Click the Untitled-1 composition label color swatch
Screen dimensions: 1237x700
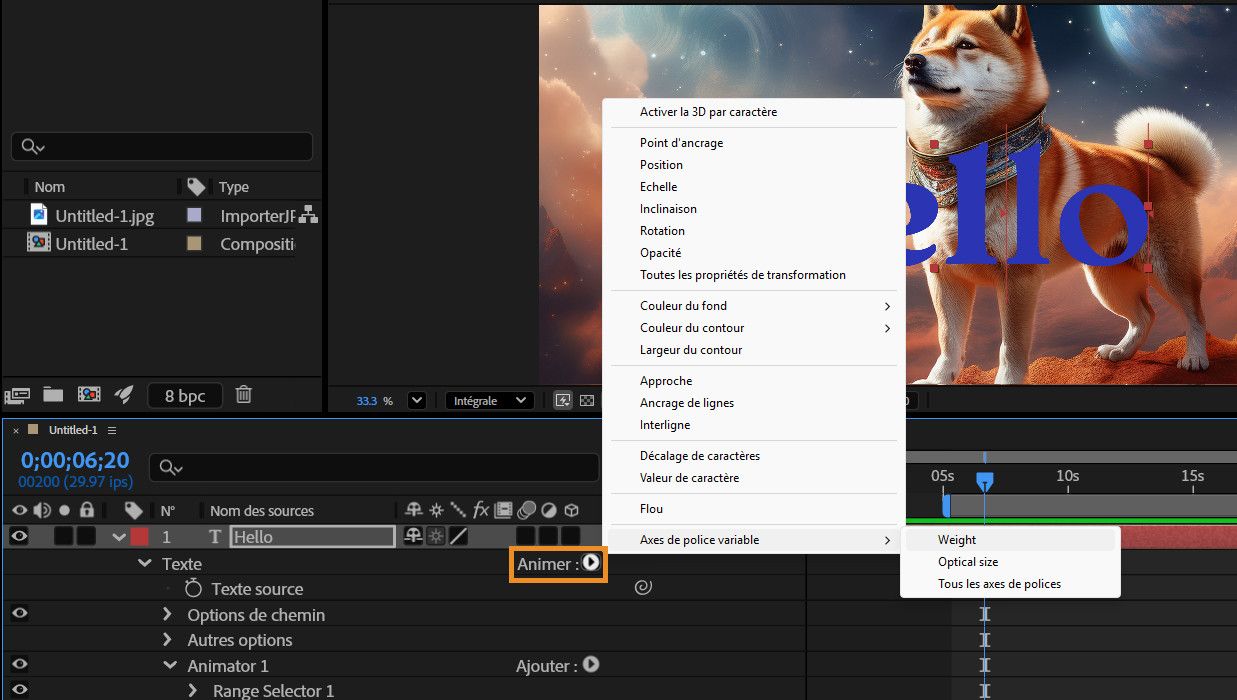tap(194, 243)
